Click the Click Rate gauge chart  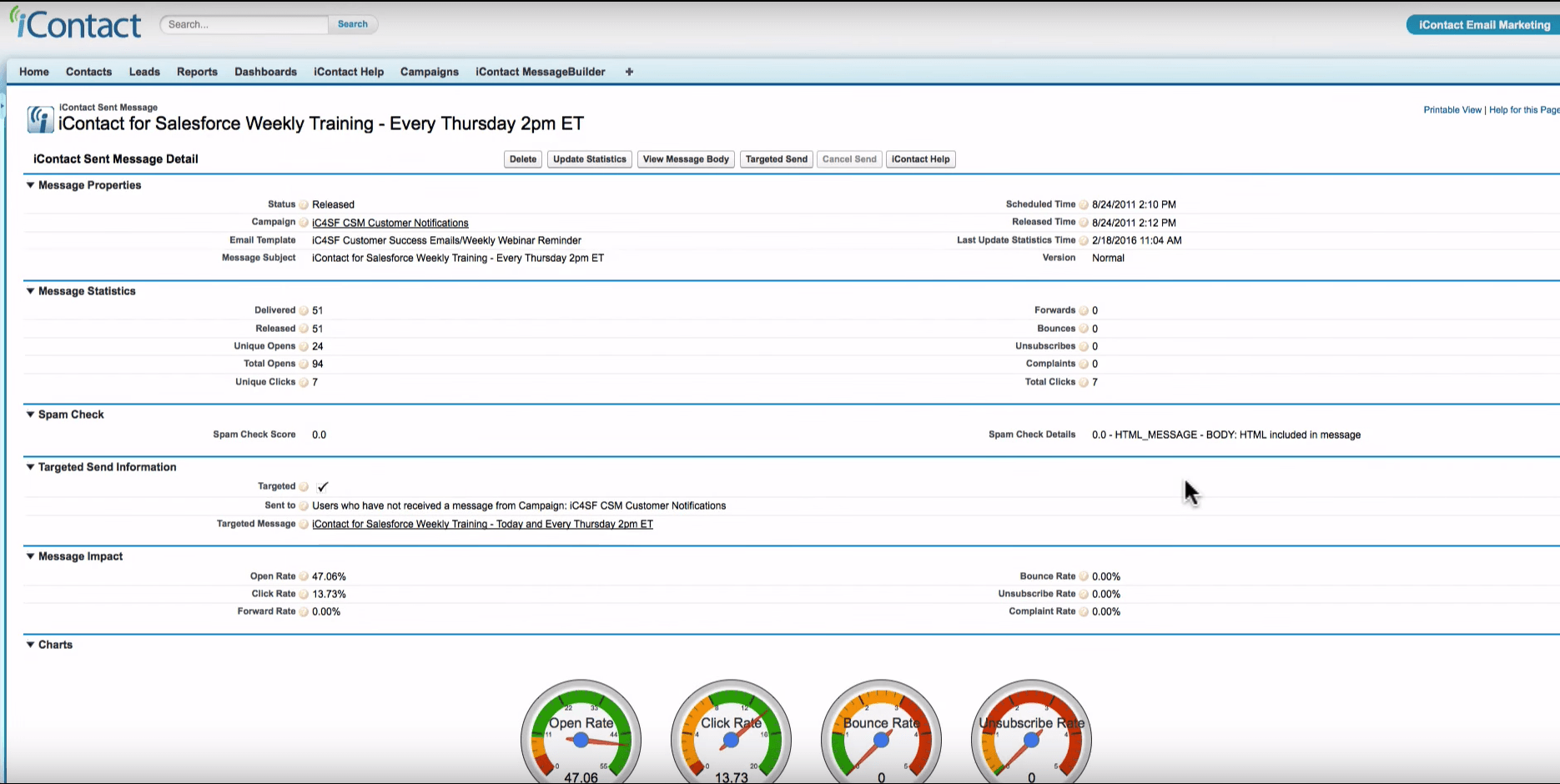tap(732, 732)
